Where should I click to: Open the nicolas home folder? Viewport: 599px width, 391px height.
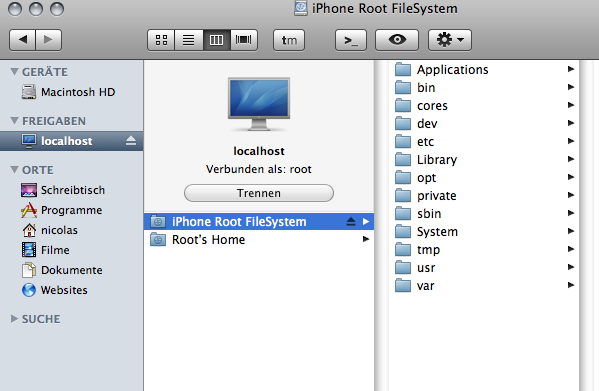pos(71,230)
